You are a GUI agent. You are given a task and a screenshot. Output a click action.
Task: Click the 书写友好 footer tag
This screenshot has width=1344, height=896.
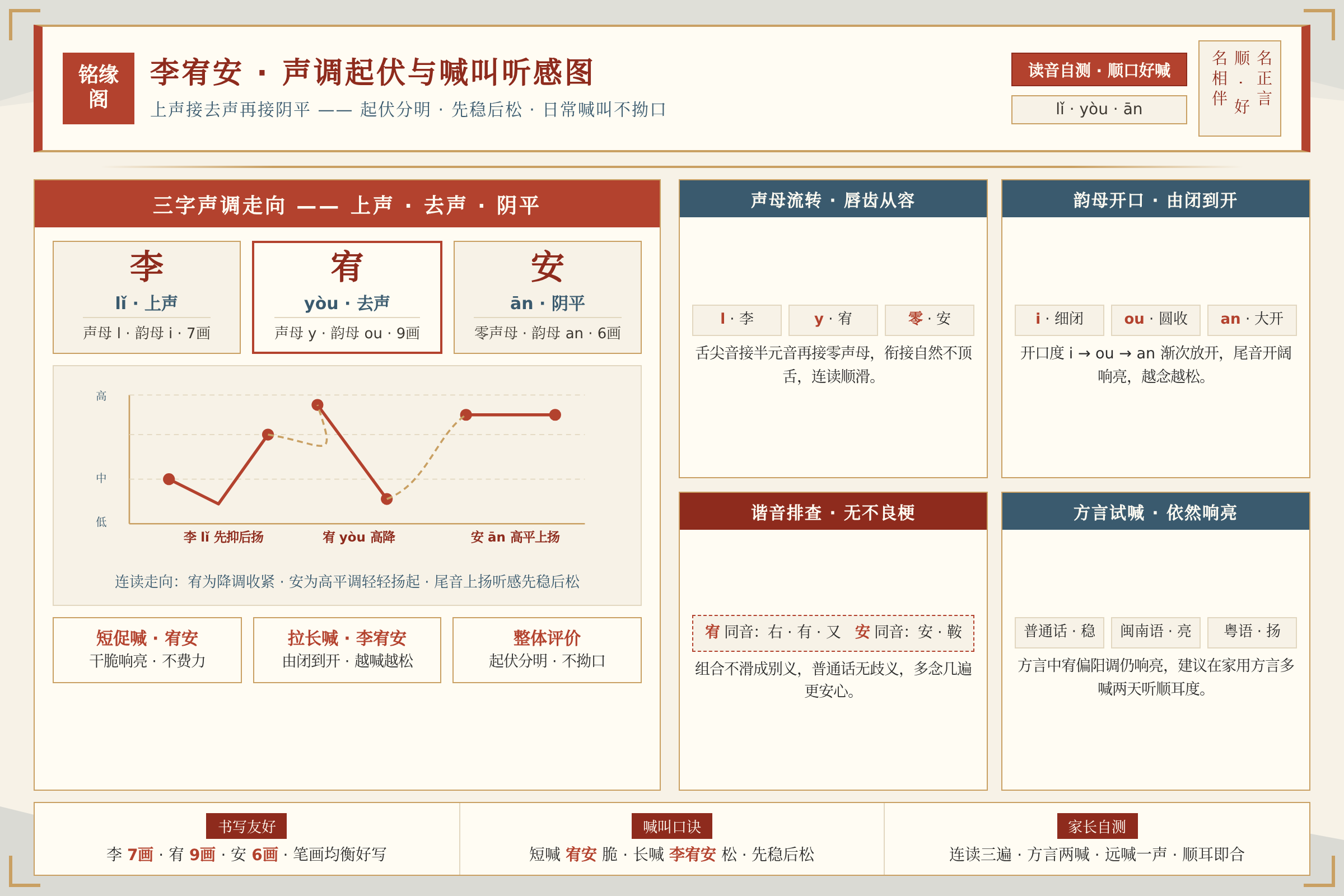point(246,827)
